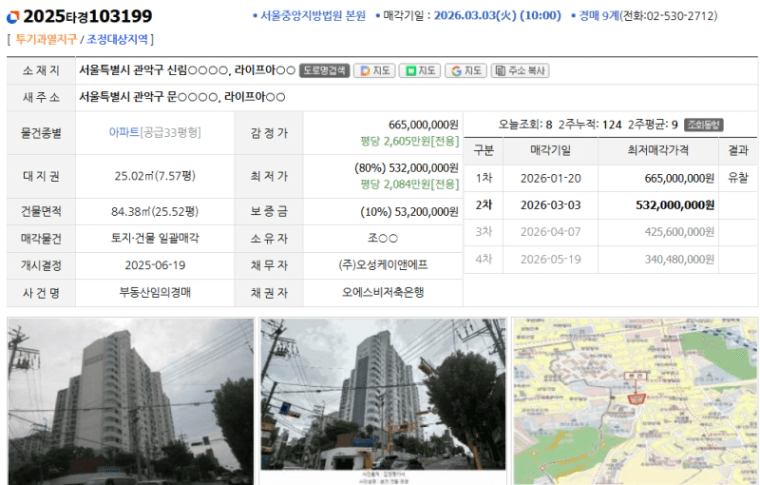760x485 pixels.
Task: Open the second street-view building photo
Action: pos(382,401)
